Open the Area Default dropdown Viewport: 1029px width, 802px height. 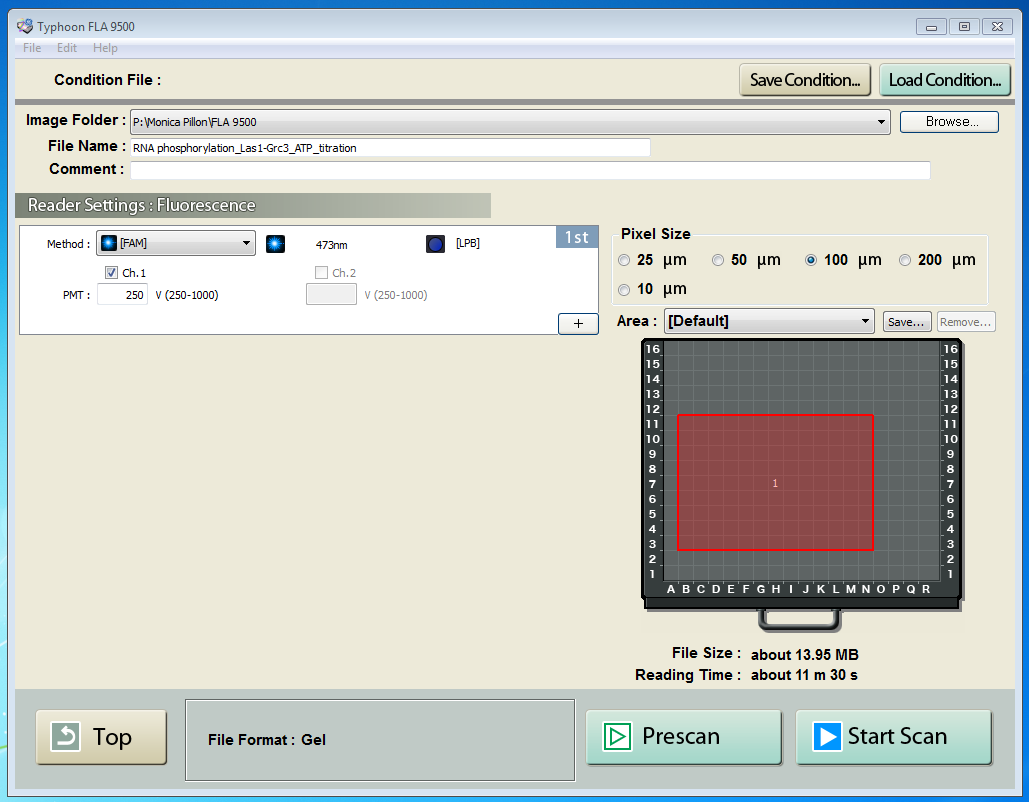769,321
